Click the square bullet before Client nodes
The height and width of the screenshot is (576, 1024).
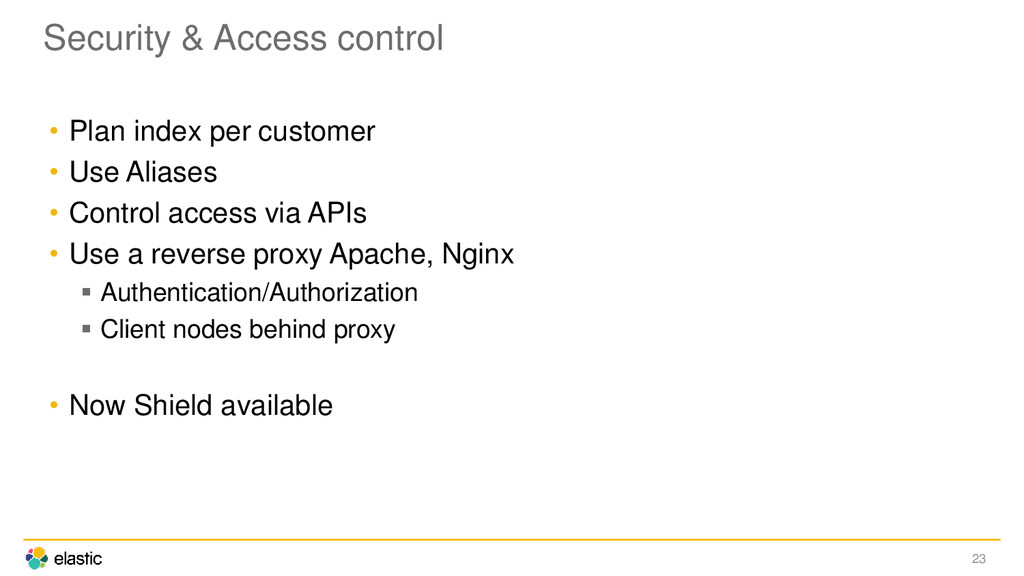(x=86, y=328)
